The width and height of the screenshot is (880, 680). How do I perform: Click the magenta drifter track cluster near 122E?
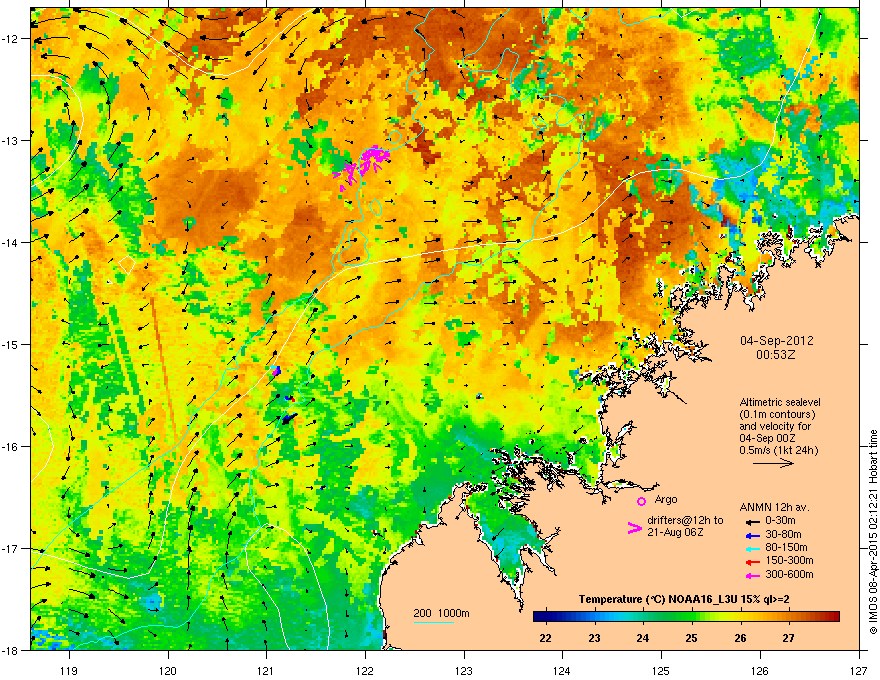362,166
